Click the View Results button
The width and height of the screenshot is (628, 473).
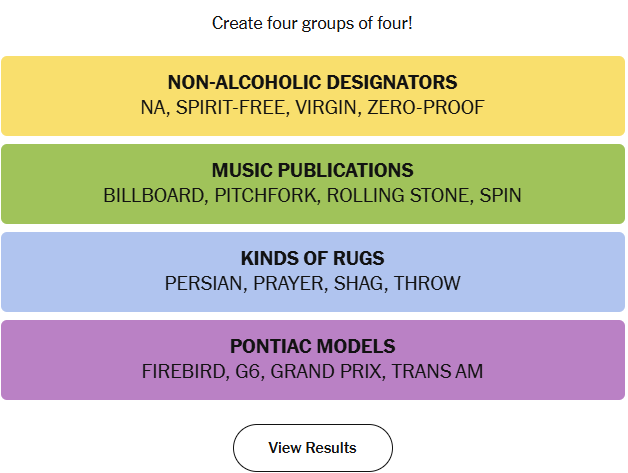(312, 448)
